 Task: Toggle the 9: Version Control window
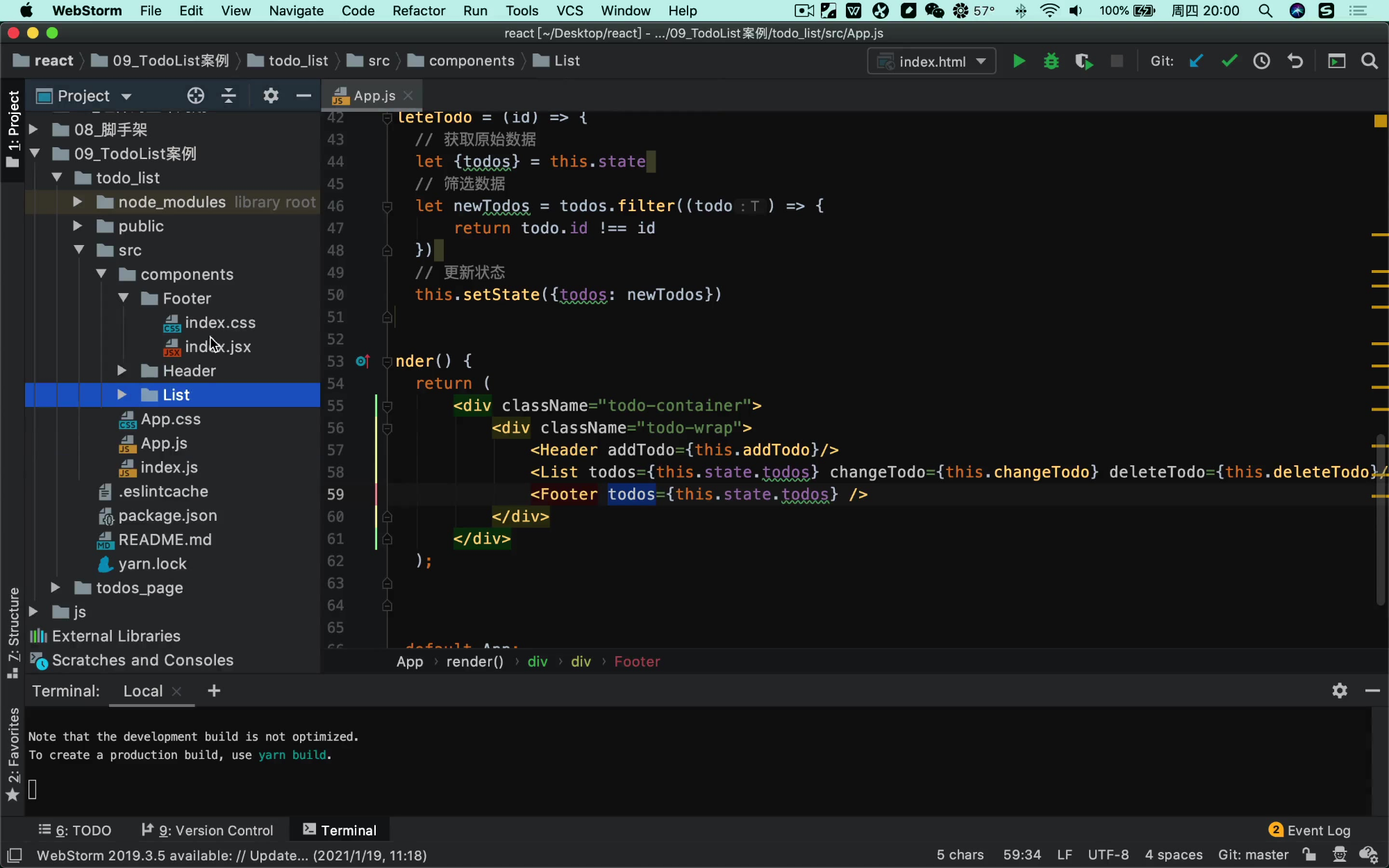pos(207,831)
